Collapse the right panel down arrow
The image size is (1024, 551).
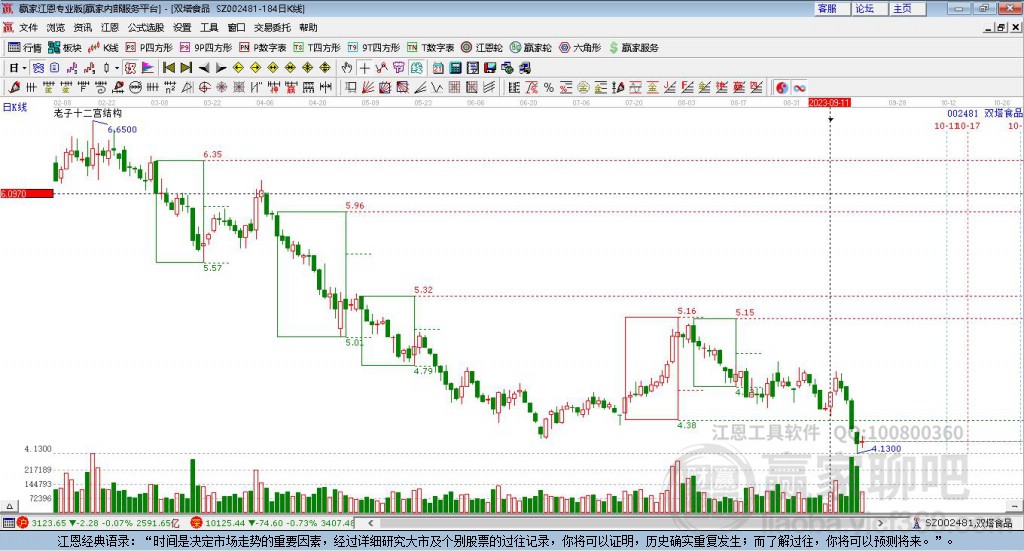(x=1015, y=506)
